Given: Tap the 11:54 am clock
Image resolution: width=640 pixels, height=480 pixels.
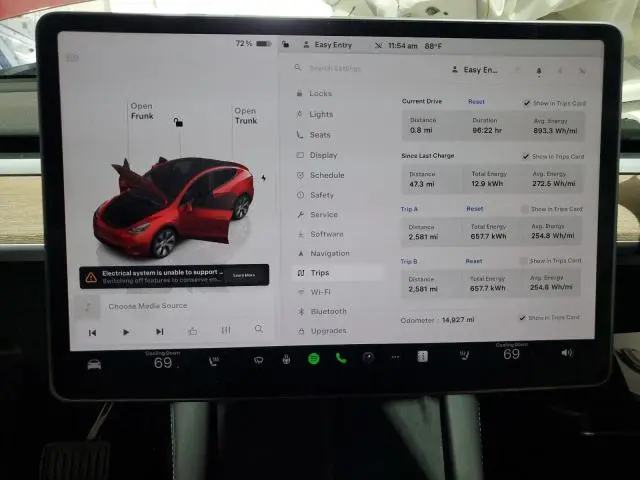Looking at the screenshot, I should click(402, 46).
